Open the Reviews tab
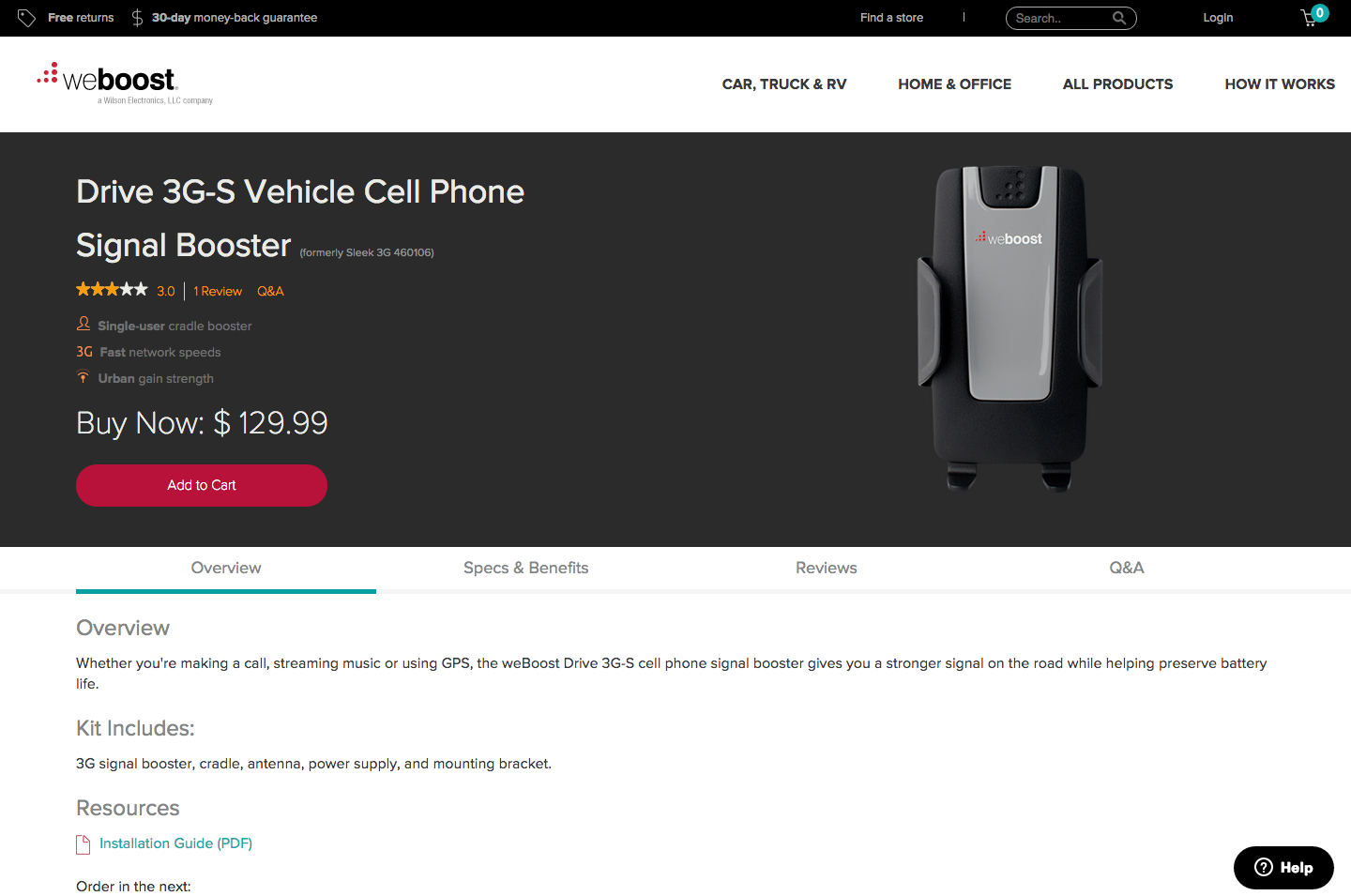This screenshot has height=896, width=1351. (826, 568)
